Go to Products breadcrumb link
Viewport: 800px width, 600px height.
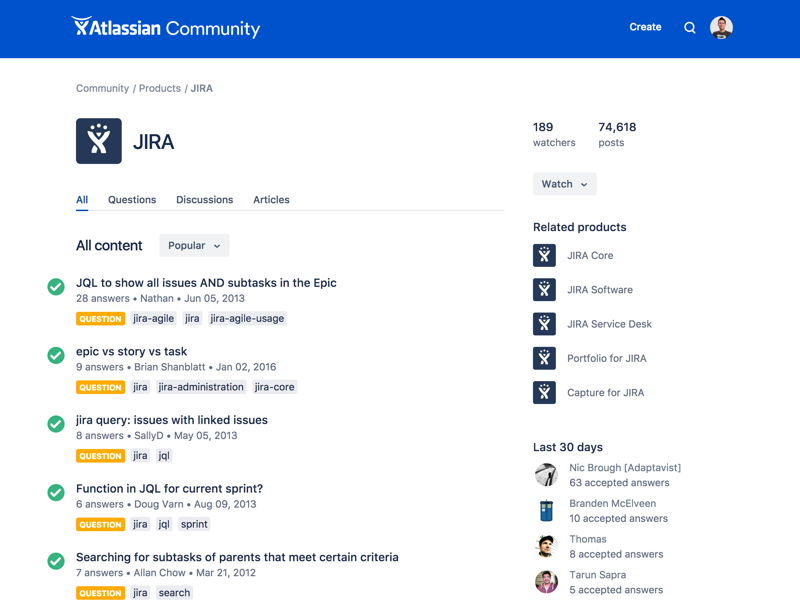(160, 88)
